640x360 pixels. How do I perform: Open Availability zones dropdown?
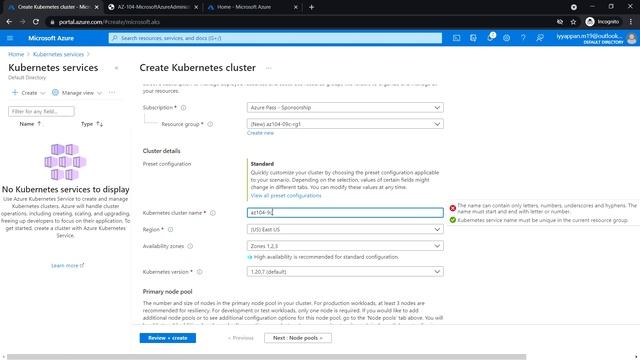click(x=345, y=246)
